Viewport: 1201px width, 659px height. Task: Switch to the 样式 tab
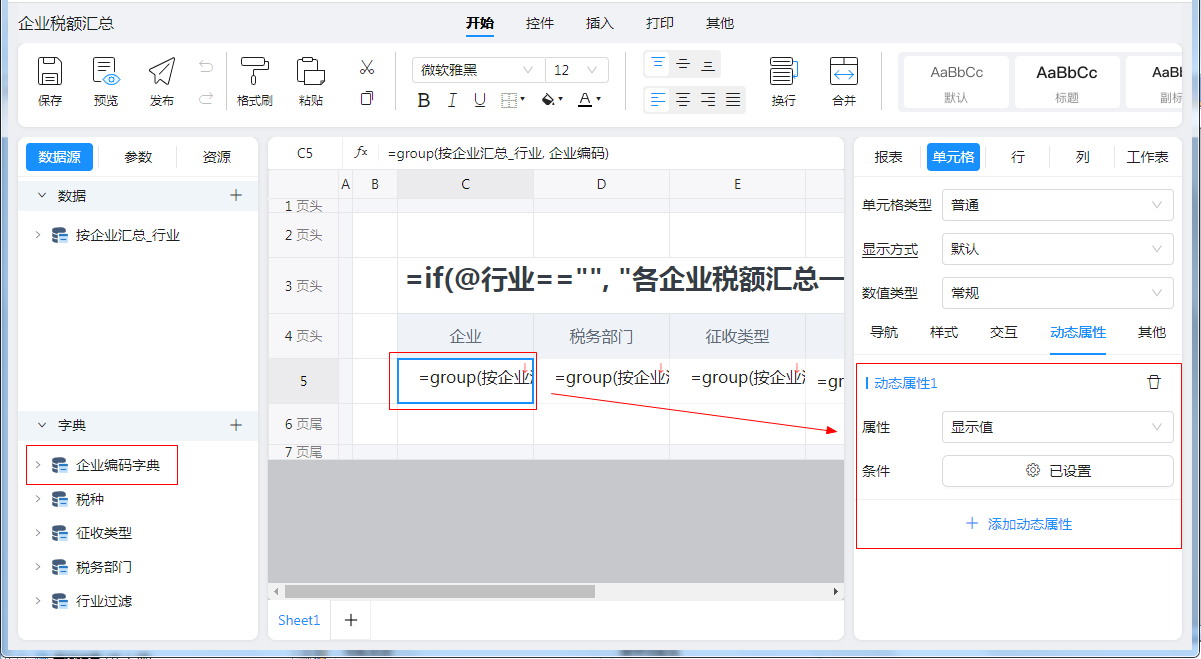click(944, 332)
